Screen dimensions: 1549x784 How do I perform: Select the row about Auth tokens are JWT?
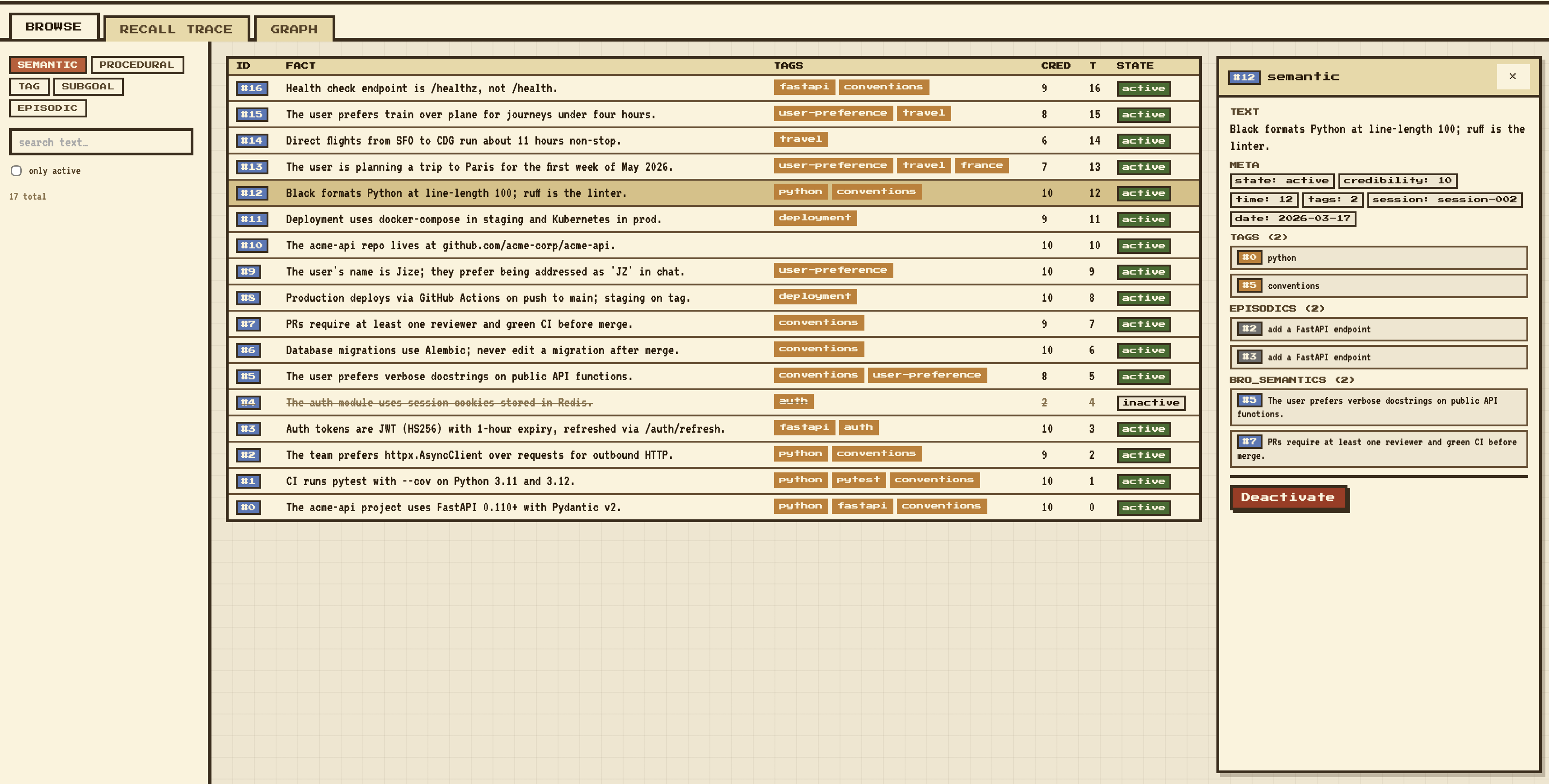click(714, 428)
